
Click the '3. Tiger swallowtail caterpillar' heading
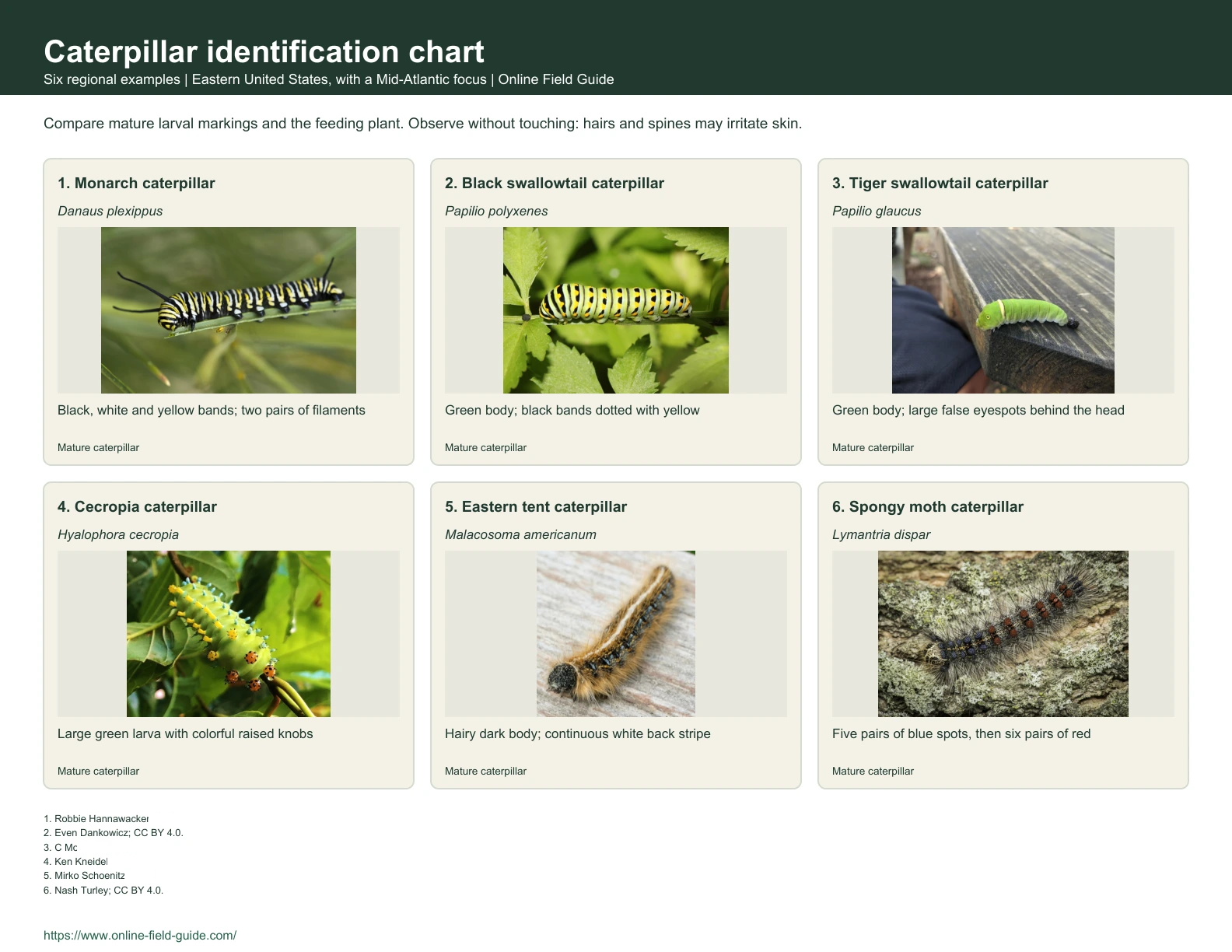940,183
